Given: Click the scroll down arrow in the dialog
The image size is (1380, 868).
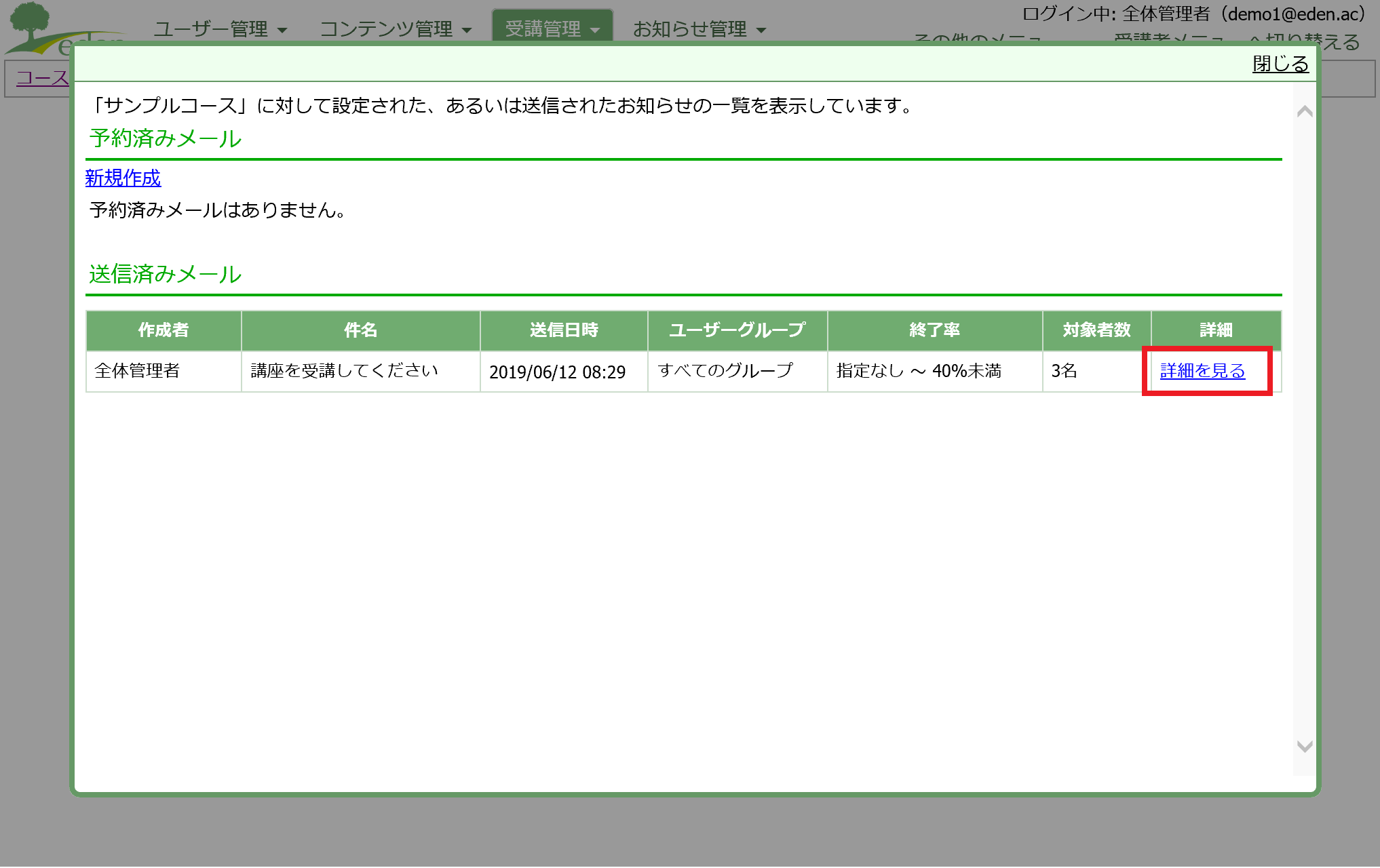Looking at the screenshot, I should tap(1304, 747).
